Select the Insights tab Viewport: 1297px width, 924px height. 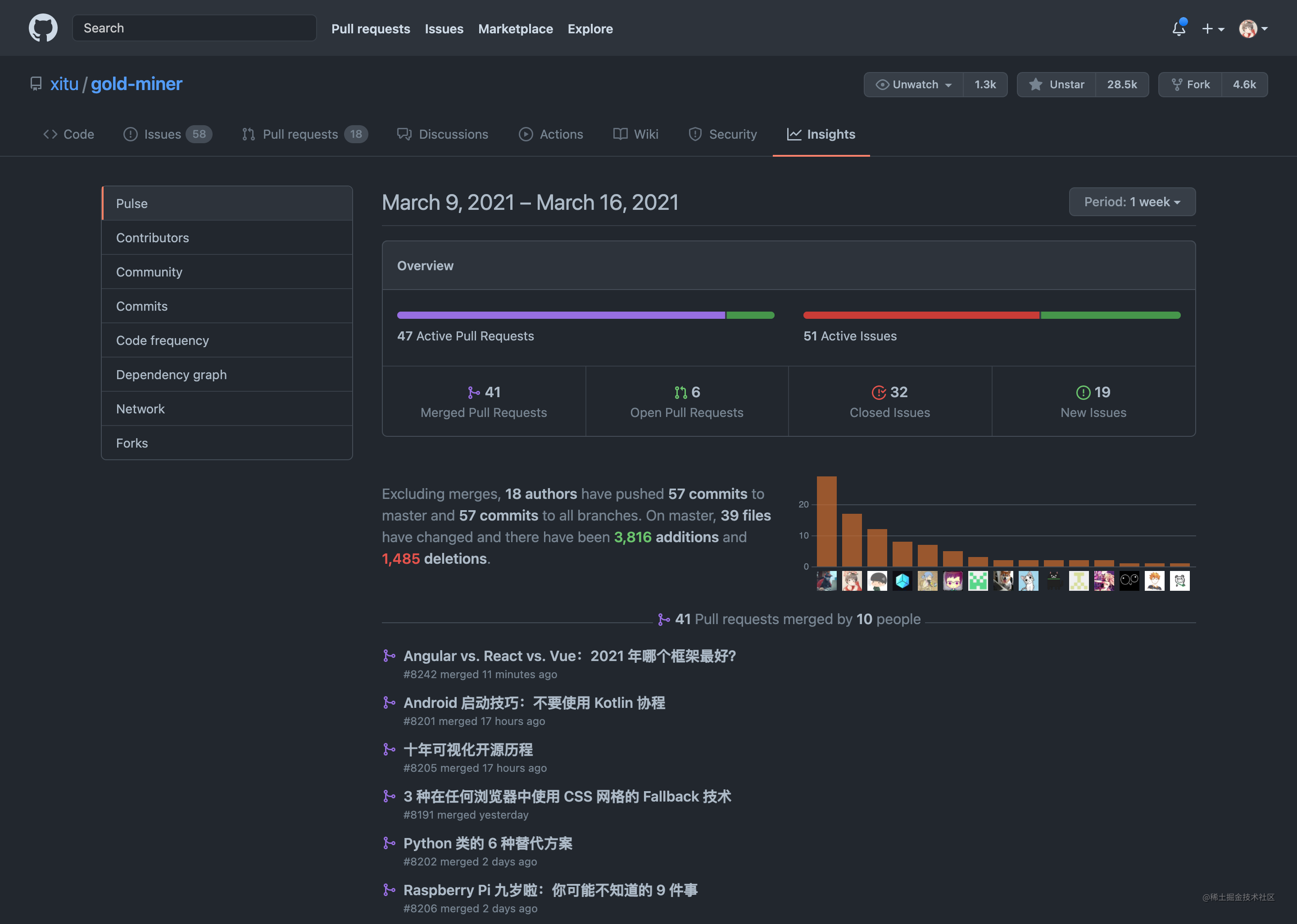click(x=821, y=134)
